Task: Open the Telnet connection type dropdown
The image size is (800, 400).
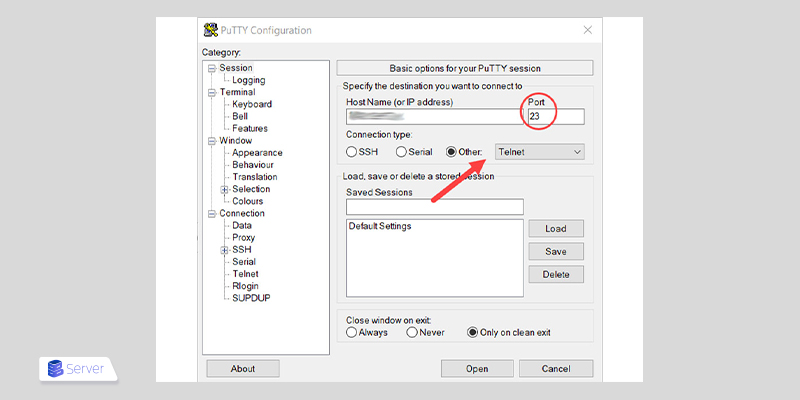Action: tap(540, 152)
